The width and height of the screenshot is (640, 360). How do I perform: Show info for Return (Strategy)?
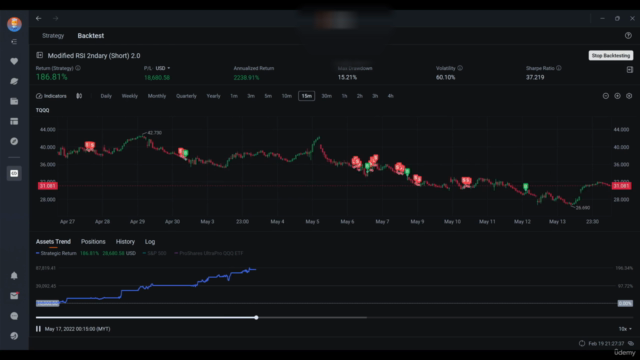coord(78,68)
